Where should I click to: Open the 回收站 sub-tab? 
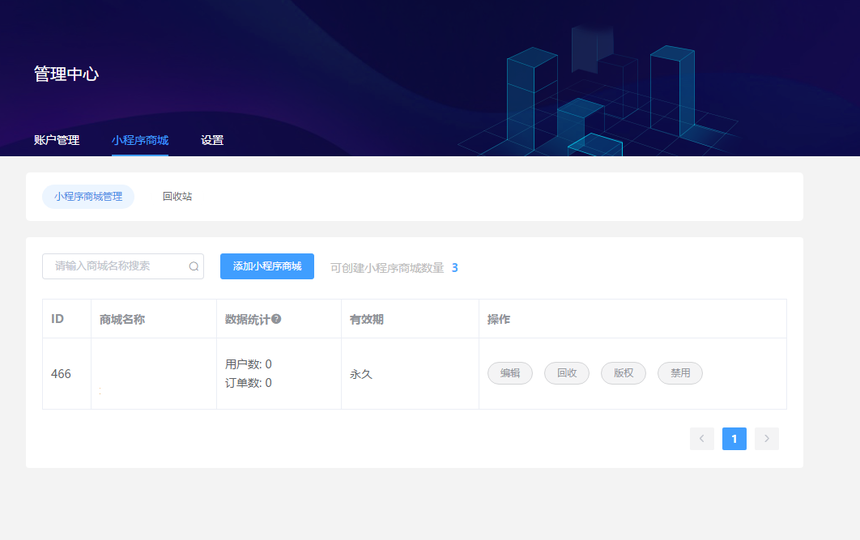pyautogui.click(x=177, y=197)
